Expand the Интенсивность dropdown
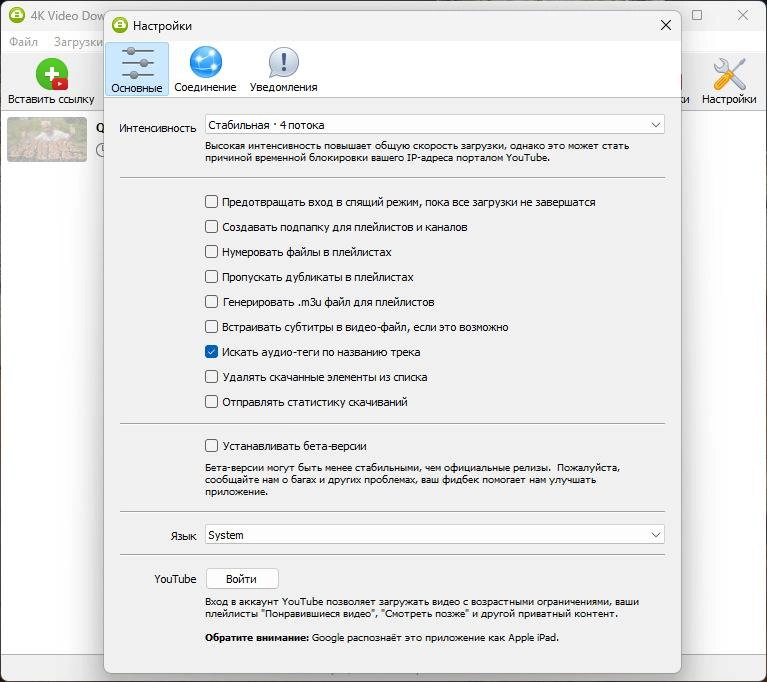 (x=434, y=125)
